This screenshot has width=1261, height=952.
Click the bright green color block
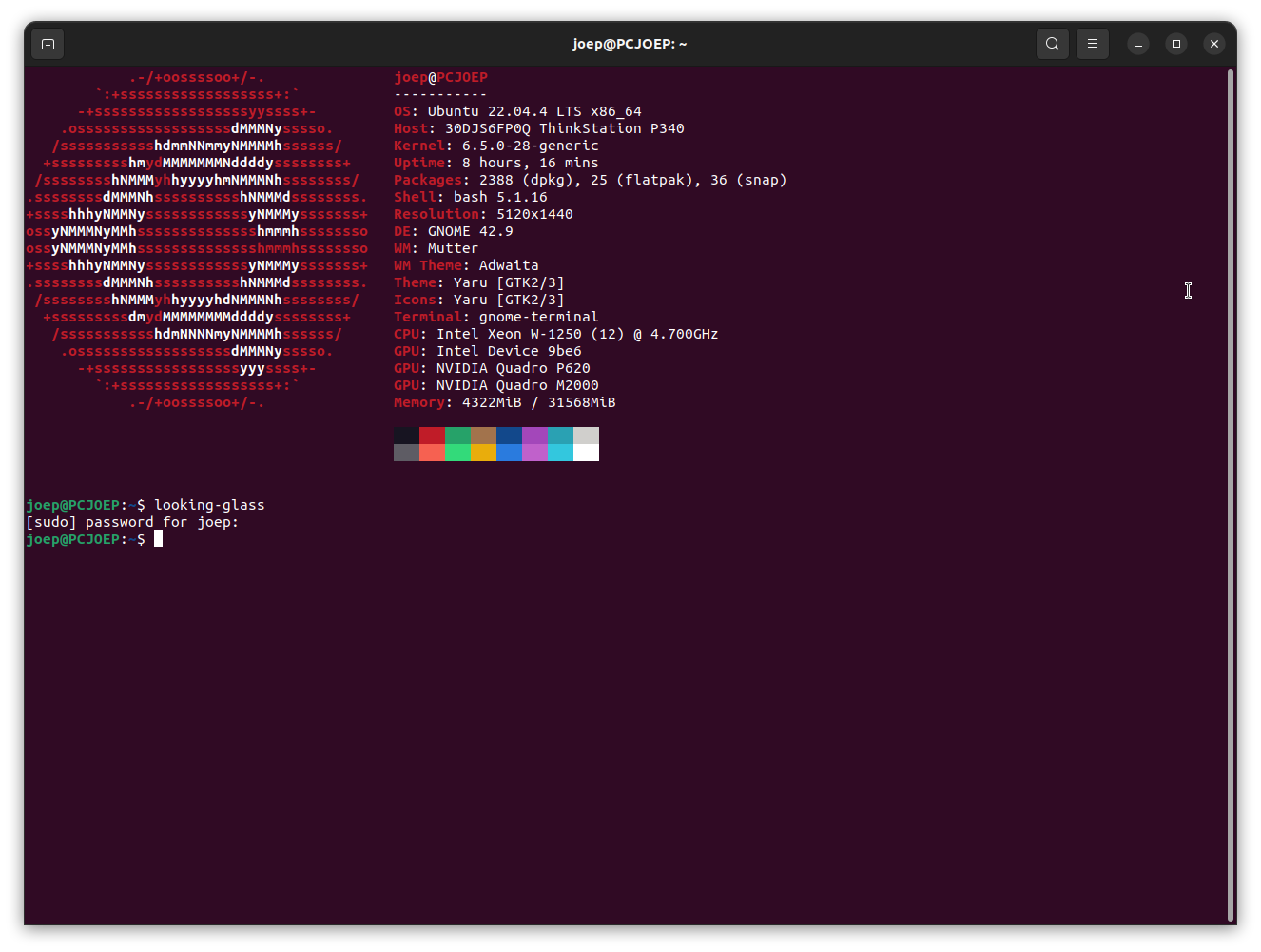(457, 453)
